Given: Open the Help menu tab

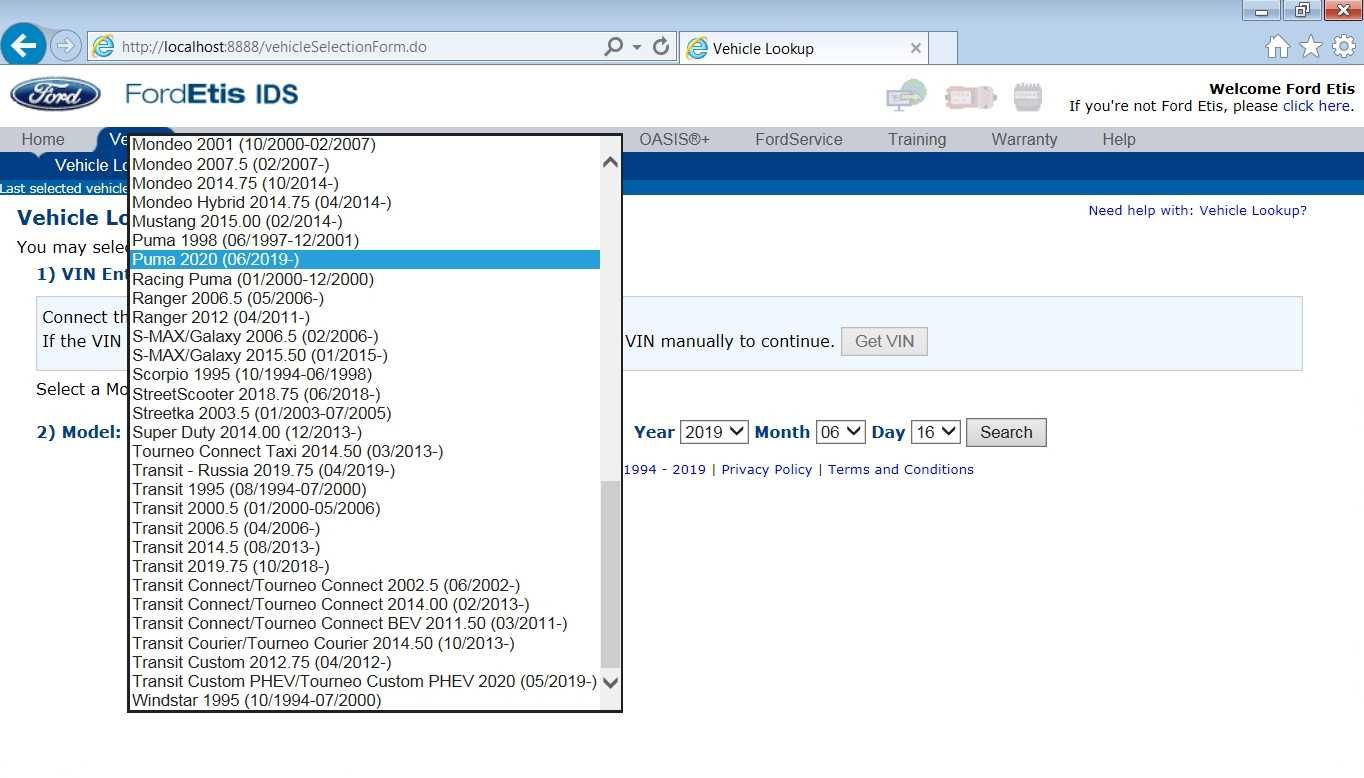Looking at the screenshot, I should click(1119, 140).
